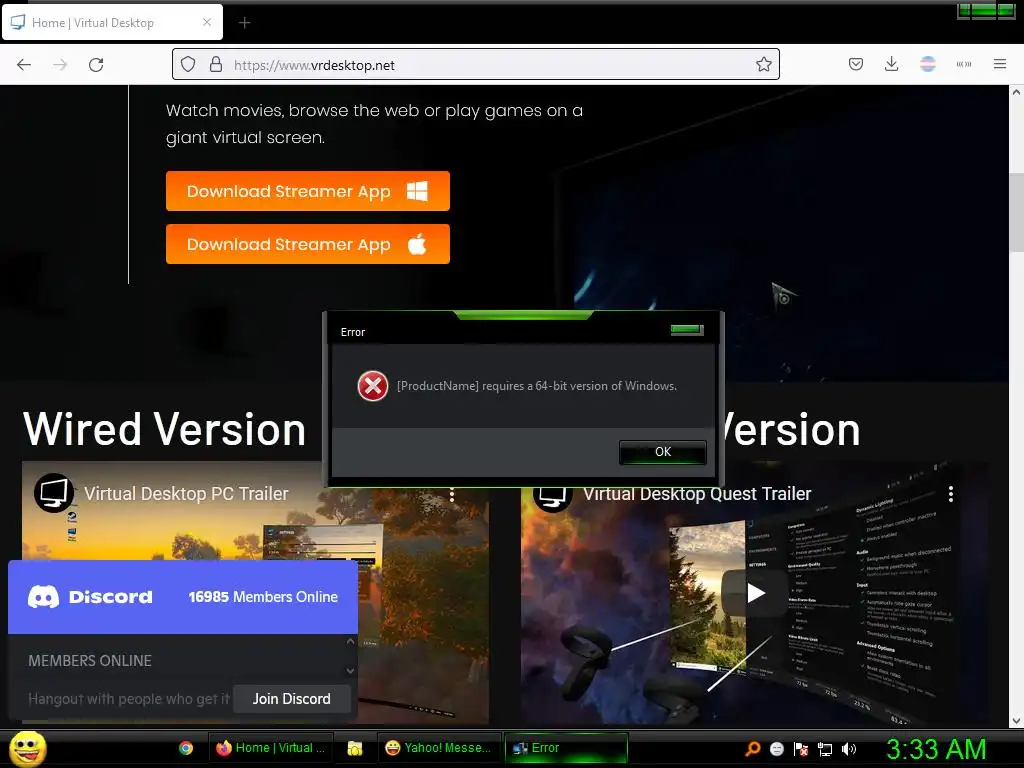This screenshot has height=768, width=1024.
Task: Click the page scrollbar up arrow
Action: point(1016,92)
